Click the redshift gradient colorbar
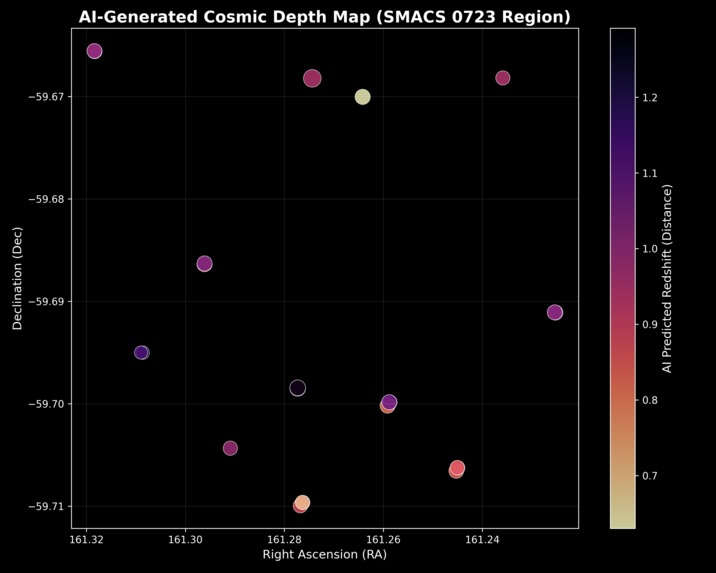 point(622,278)
